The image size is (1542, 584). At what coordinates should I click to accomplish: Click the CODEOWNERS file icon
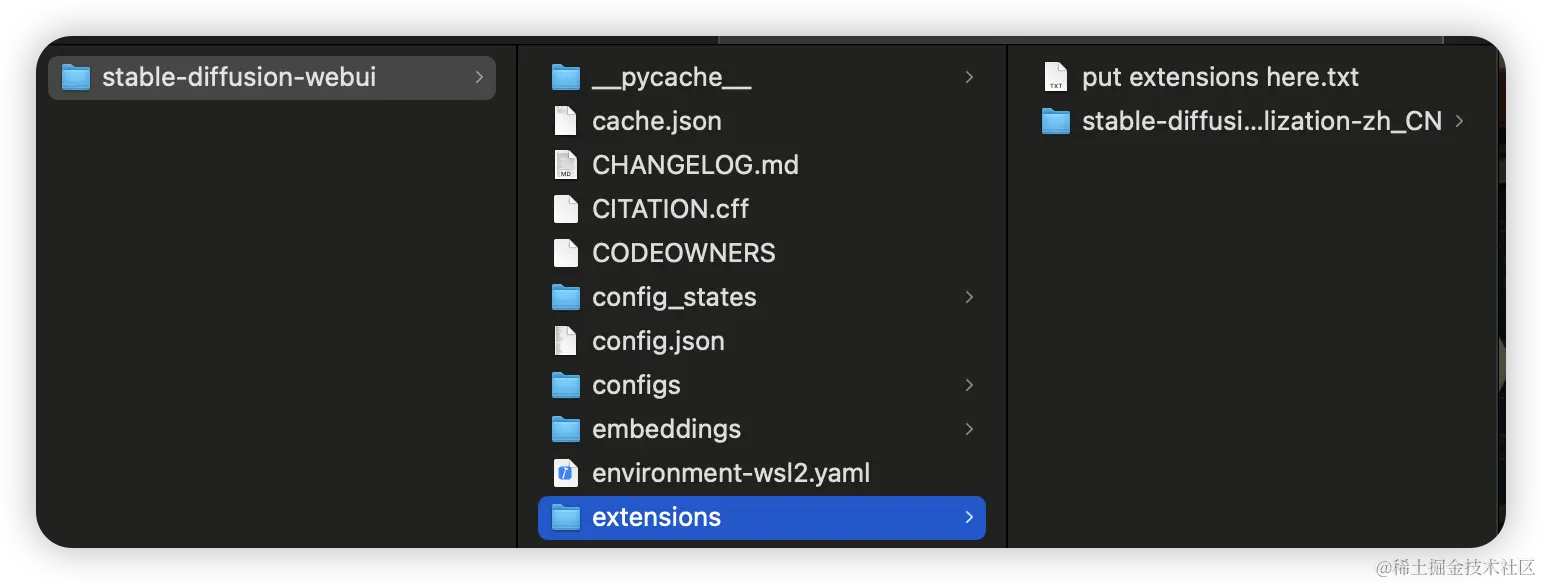566,253
